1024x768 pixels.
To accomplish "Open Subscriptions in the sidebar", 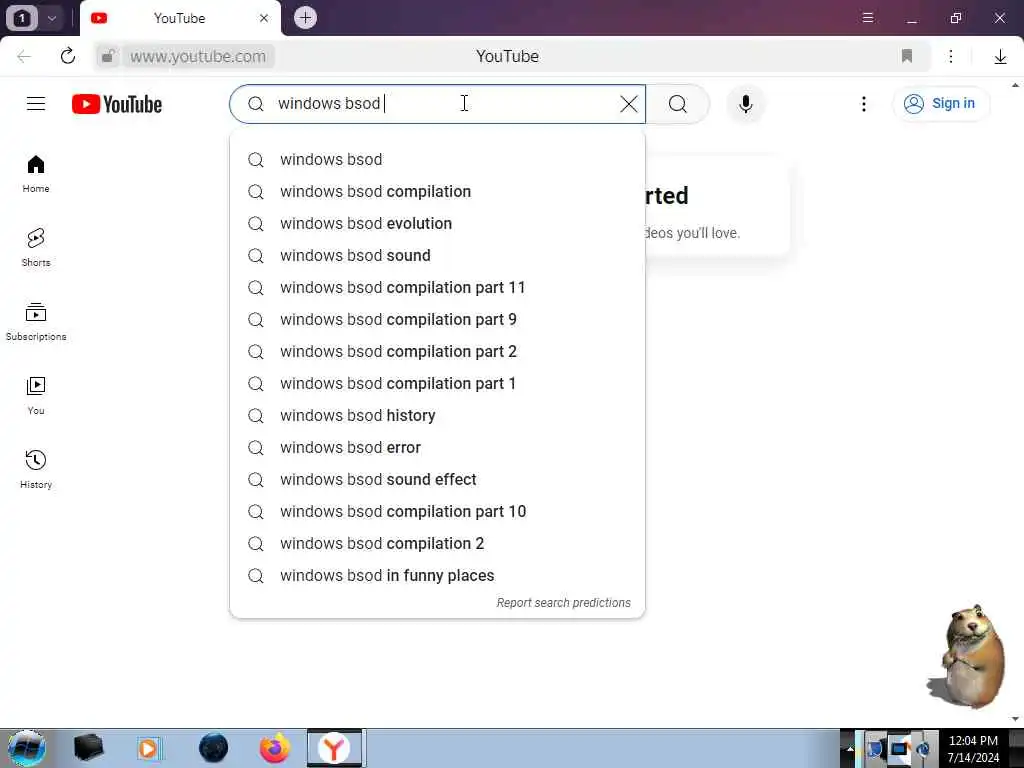I will [36, 321].
